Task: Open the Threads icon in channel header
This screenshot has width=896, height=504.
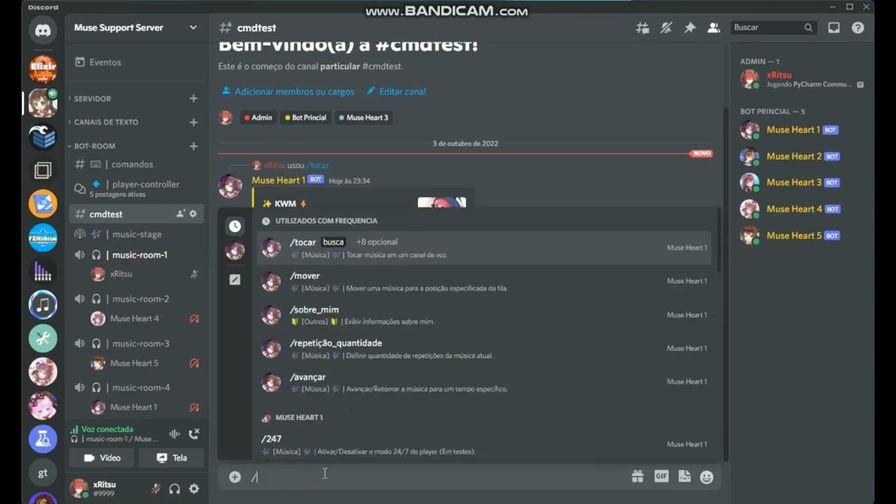Action: (x=642, y=27)
